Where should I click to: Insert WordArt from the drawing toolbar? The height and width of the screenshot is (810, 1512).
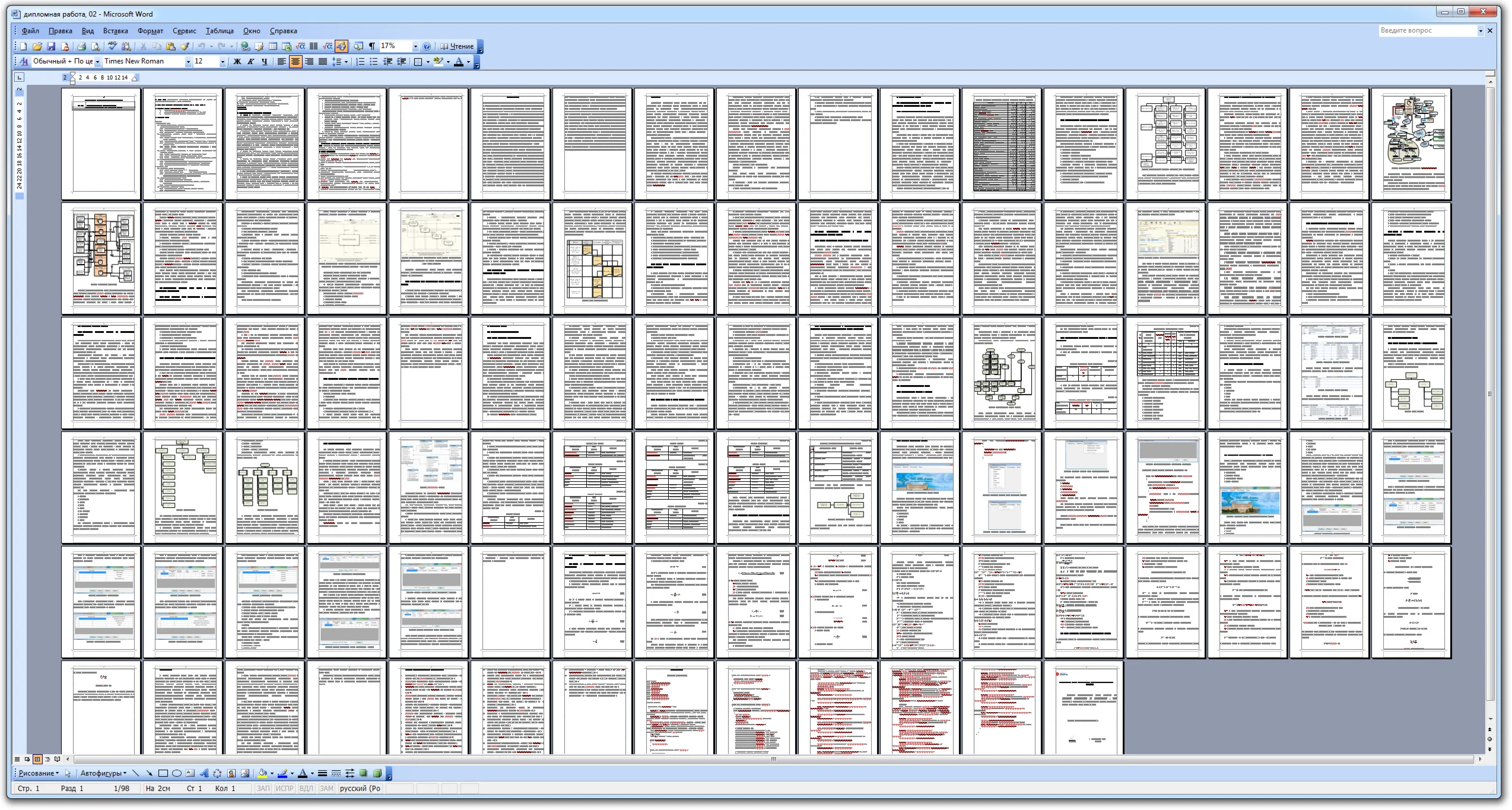tap(204, 773)
